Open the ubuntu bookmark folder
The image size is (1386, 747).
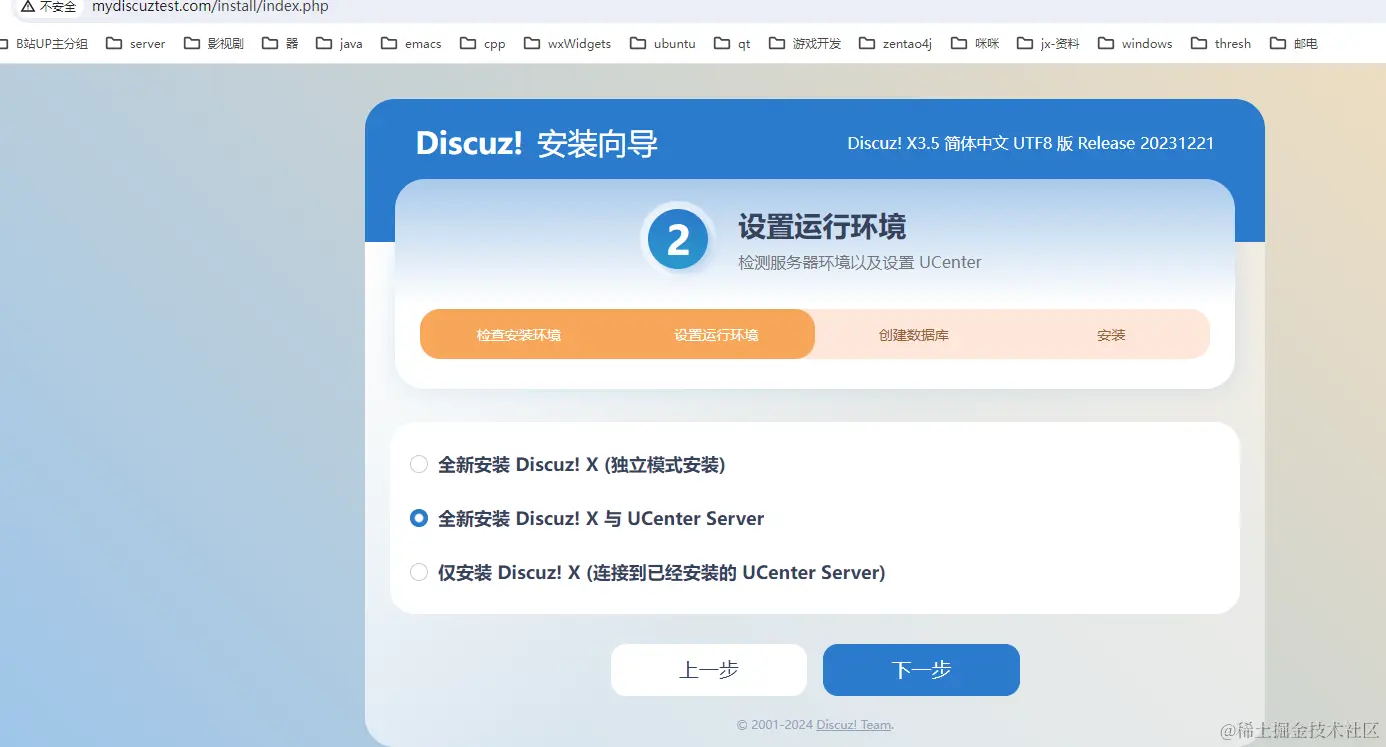coord(662,43)
